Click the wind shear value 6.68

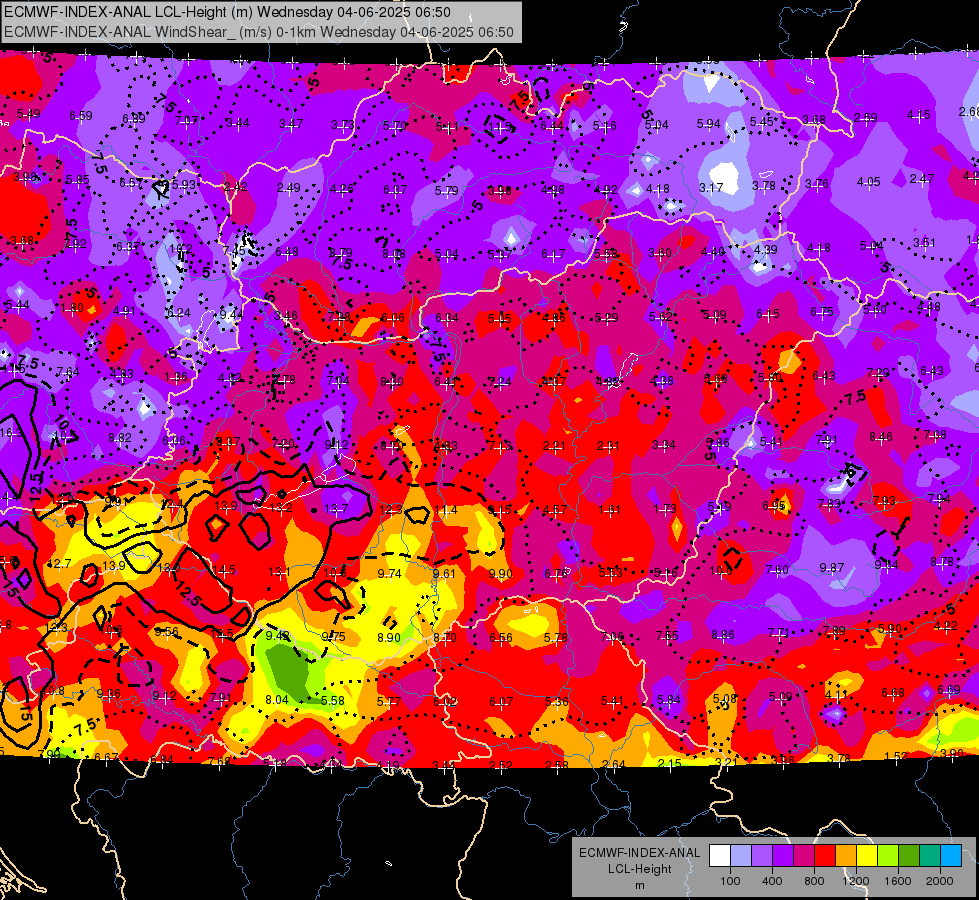pos(893,693)
